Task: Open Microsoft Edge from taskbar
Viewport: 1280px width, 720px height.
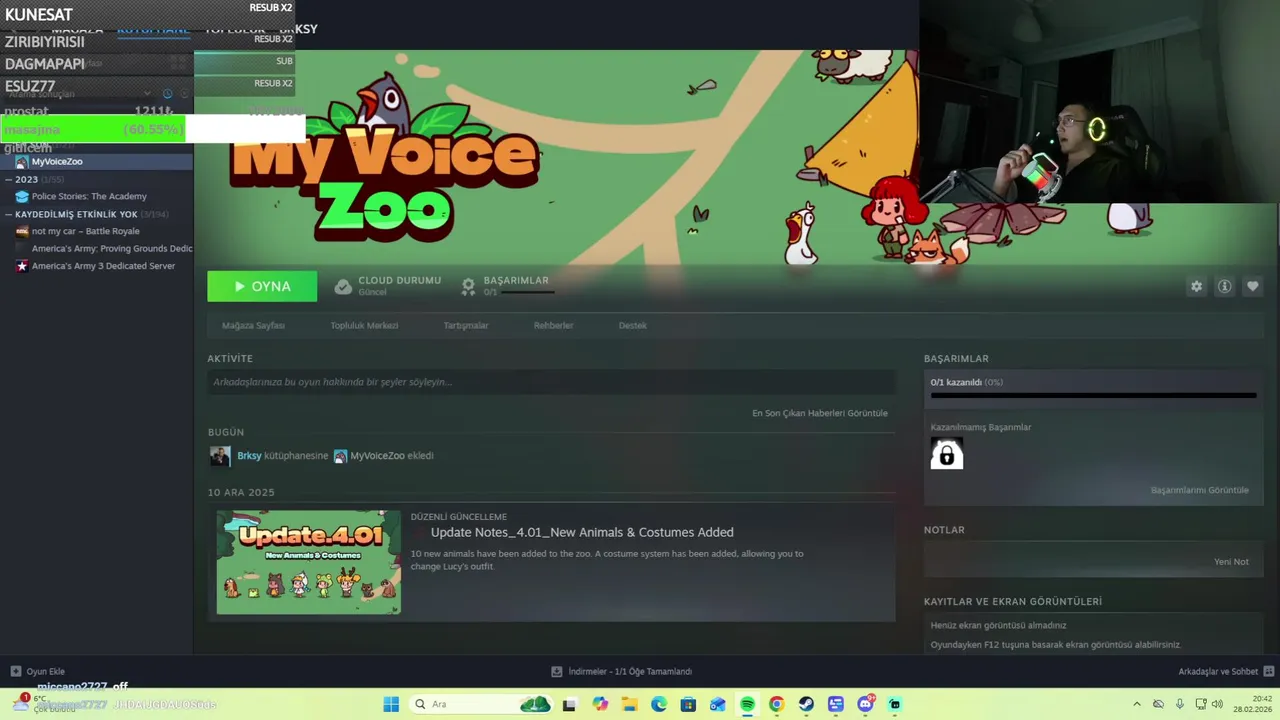Action: tap(659, 704)
